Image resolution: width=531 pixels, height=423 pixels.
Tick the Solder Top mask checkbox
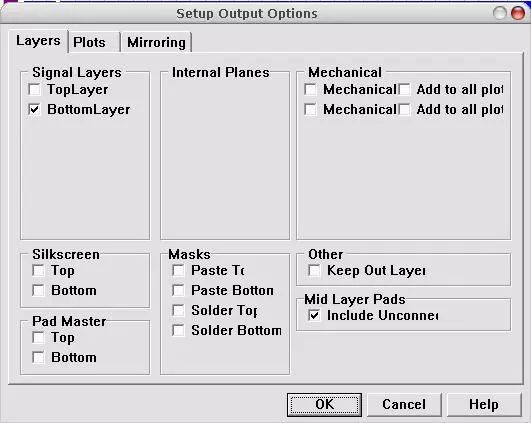(178, 310)
